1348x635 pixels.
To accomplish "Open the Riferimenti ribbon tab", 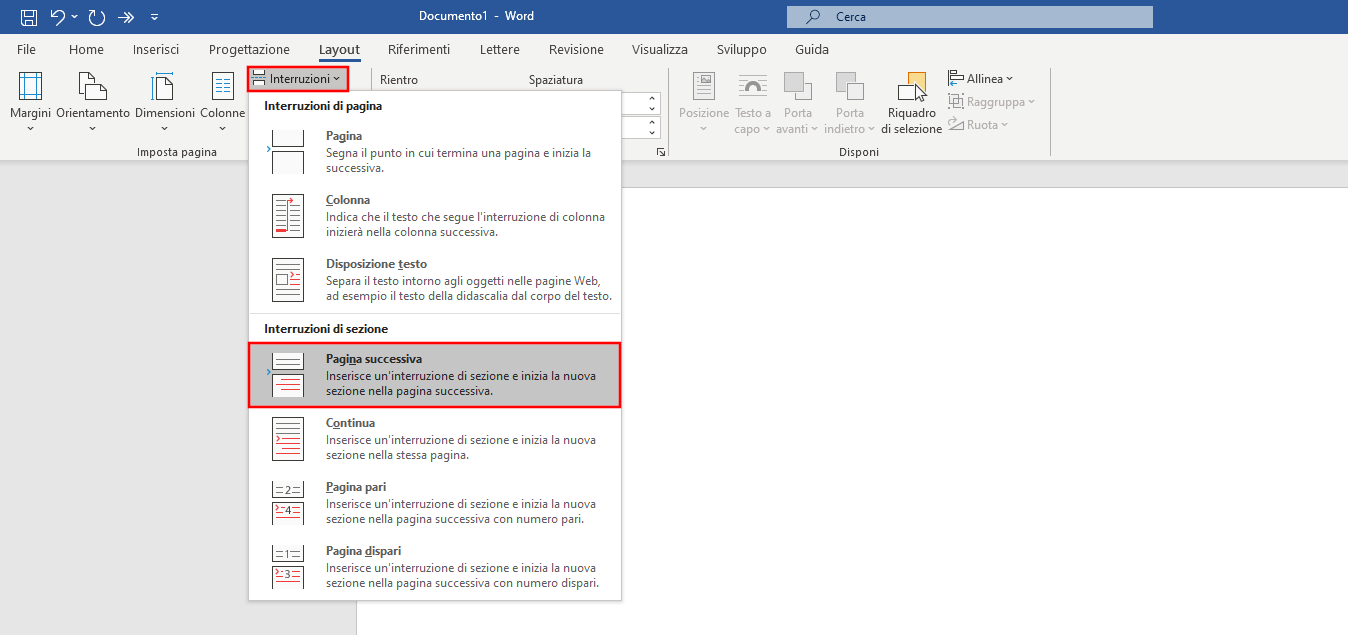I will coord(419,49).
